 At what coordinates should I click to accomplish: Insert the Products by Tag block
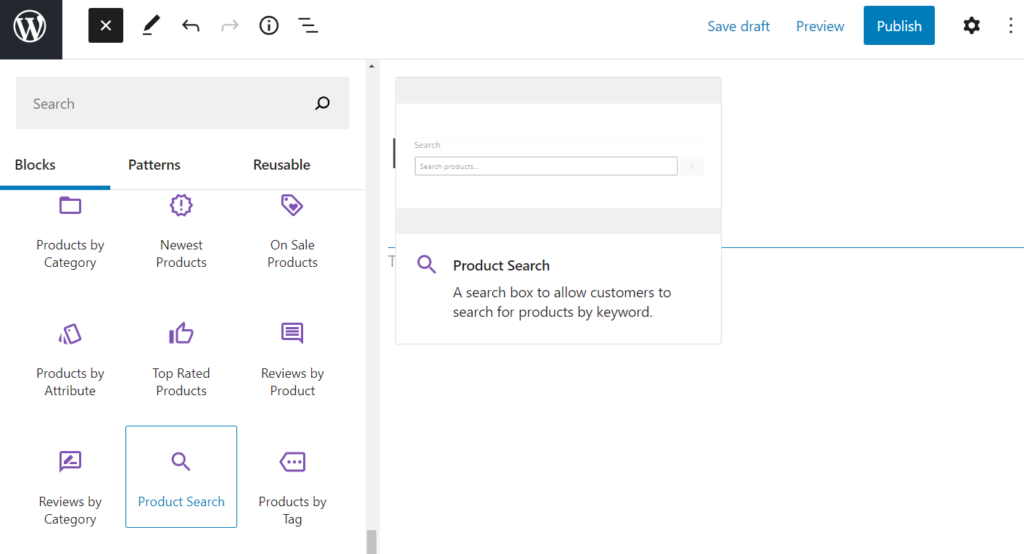[x=292, y=489]
